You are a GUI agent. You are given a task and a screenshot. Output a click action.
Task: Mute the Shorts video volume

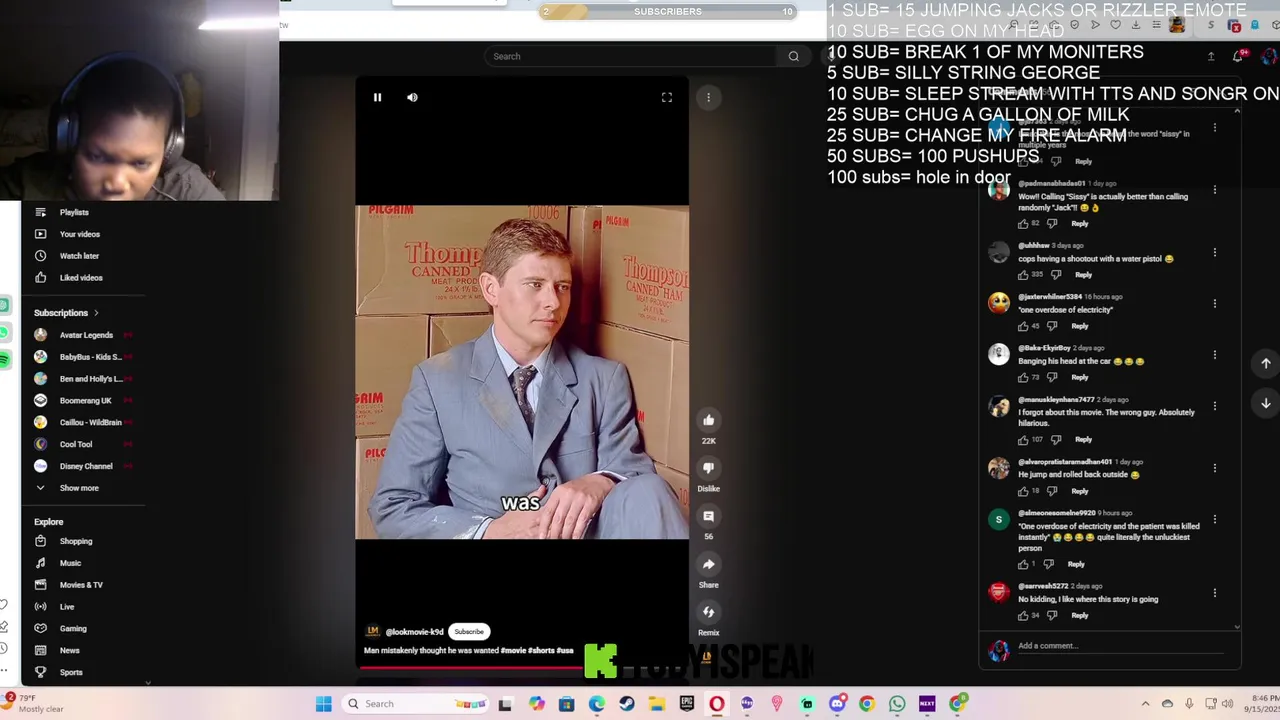coord(412,97)
